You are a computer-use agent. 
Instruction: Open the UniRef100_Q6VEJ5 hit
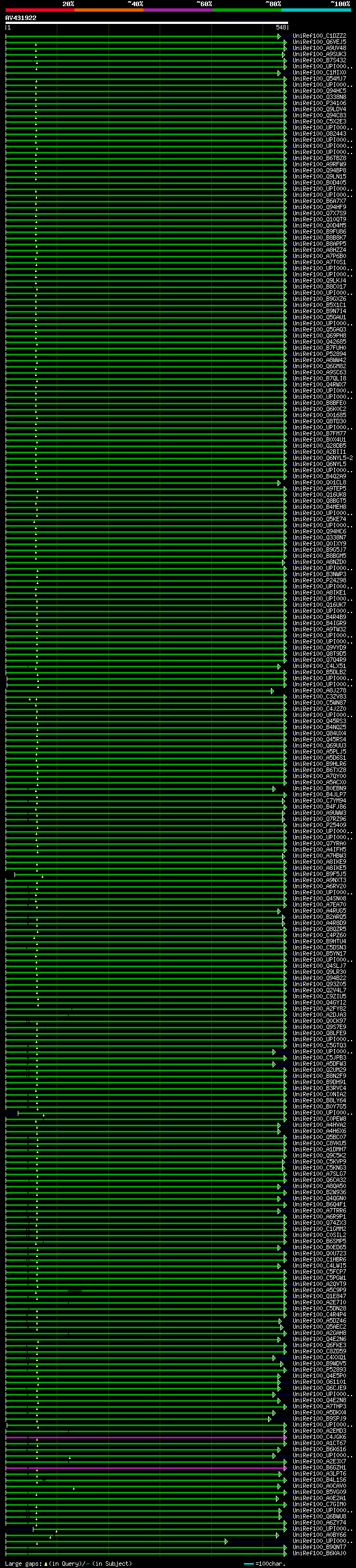319,42
